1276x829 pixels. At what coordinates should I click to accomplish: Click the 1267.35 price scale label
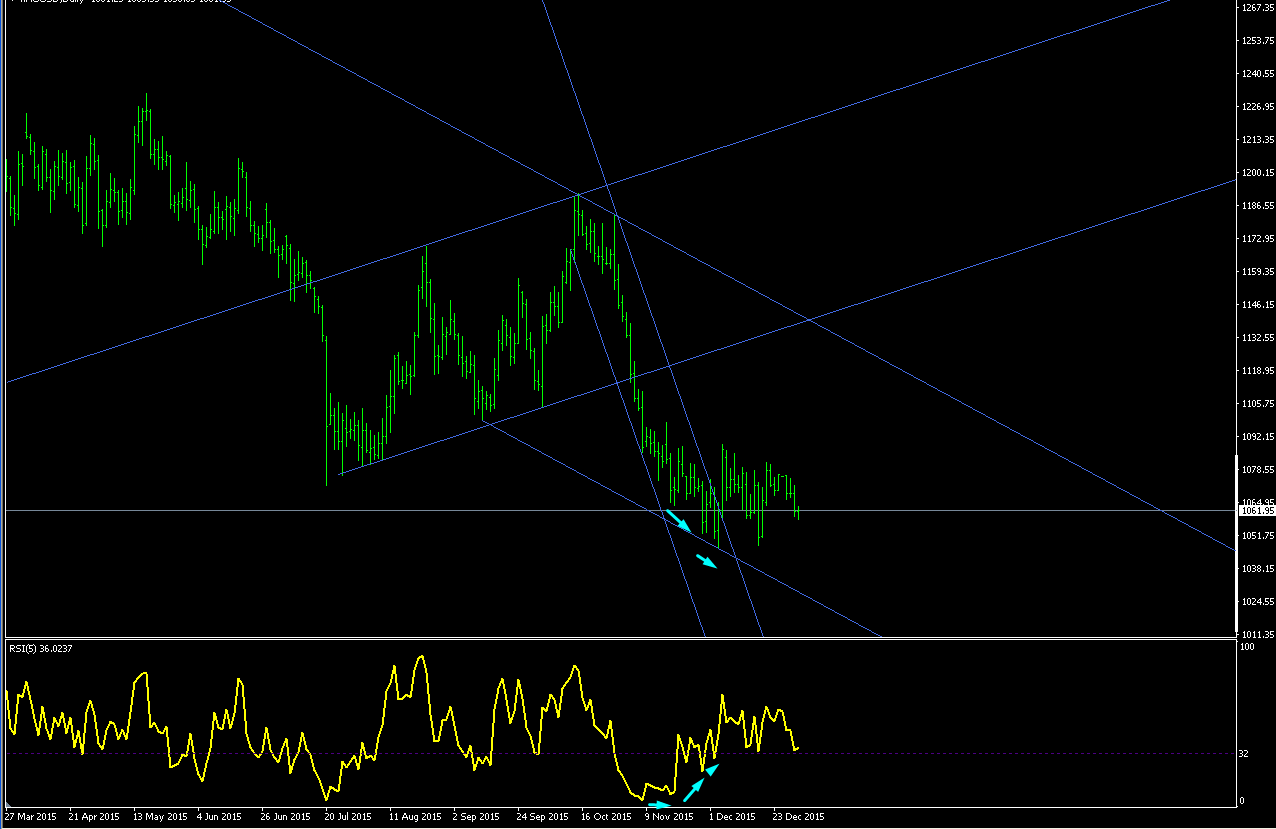[1256, 8]
